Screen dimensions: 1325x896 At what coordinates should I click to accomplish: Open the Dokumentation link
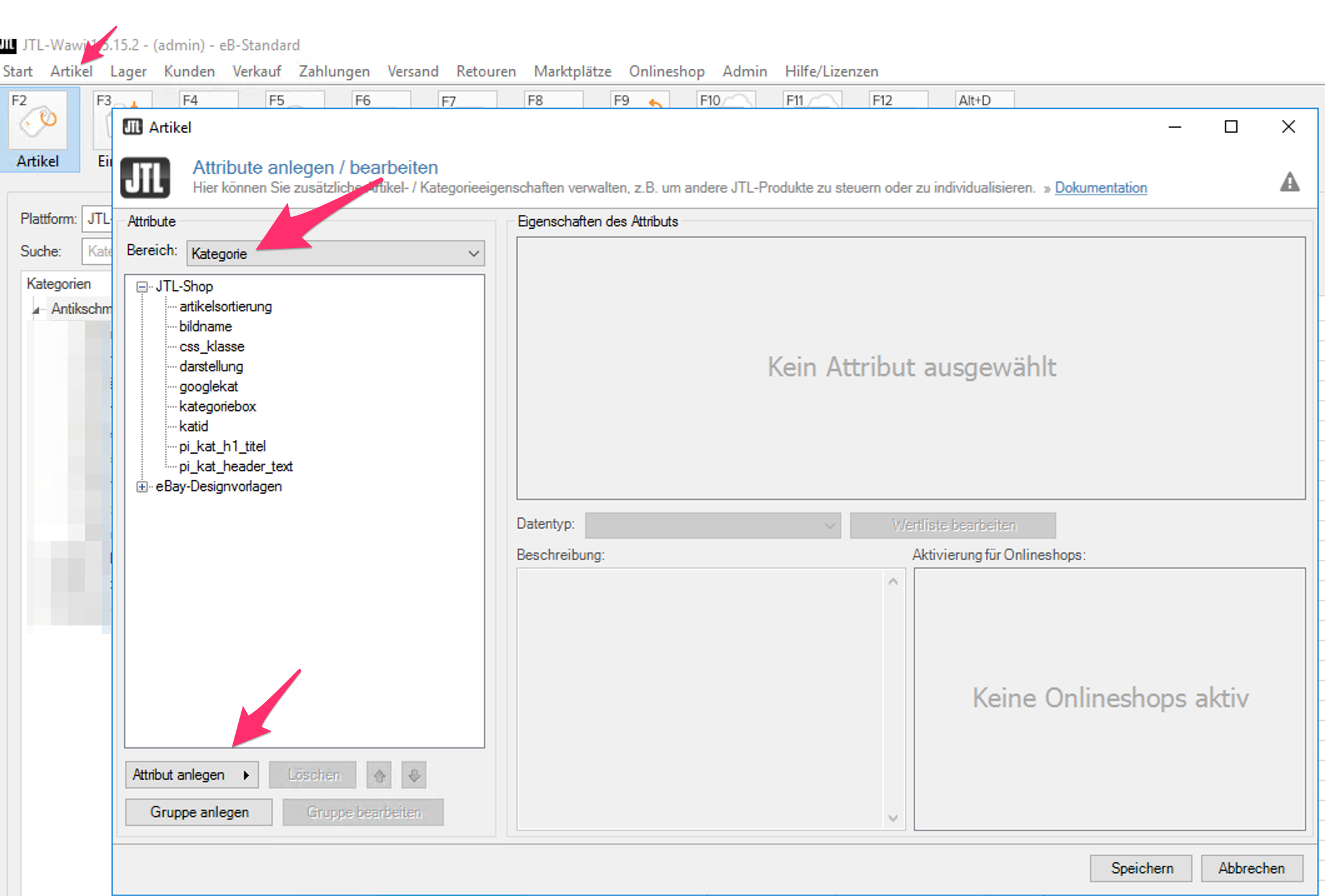click(1100, 188)
